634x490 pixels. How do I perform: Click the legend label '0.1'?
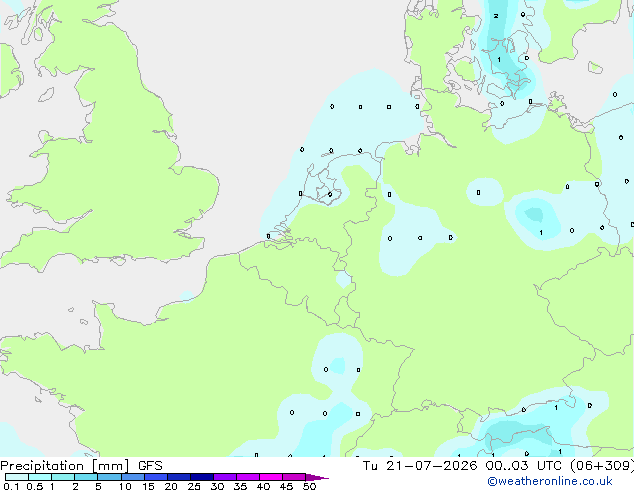11,486
